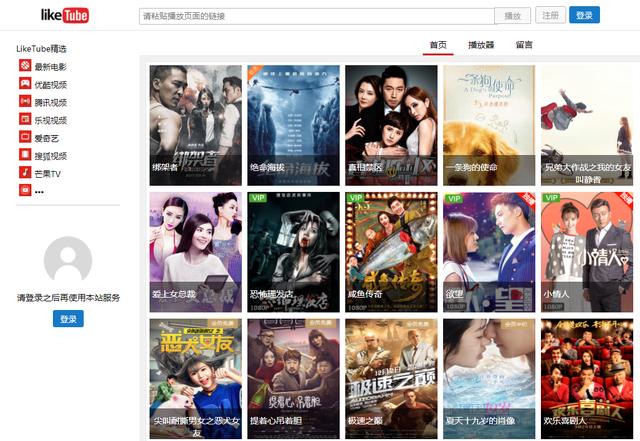The image size is (640, 441).
Task: Switch to the 首页 tab
Action: pyautogui.click(x=438, y=45)
